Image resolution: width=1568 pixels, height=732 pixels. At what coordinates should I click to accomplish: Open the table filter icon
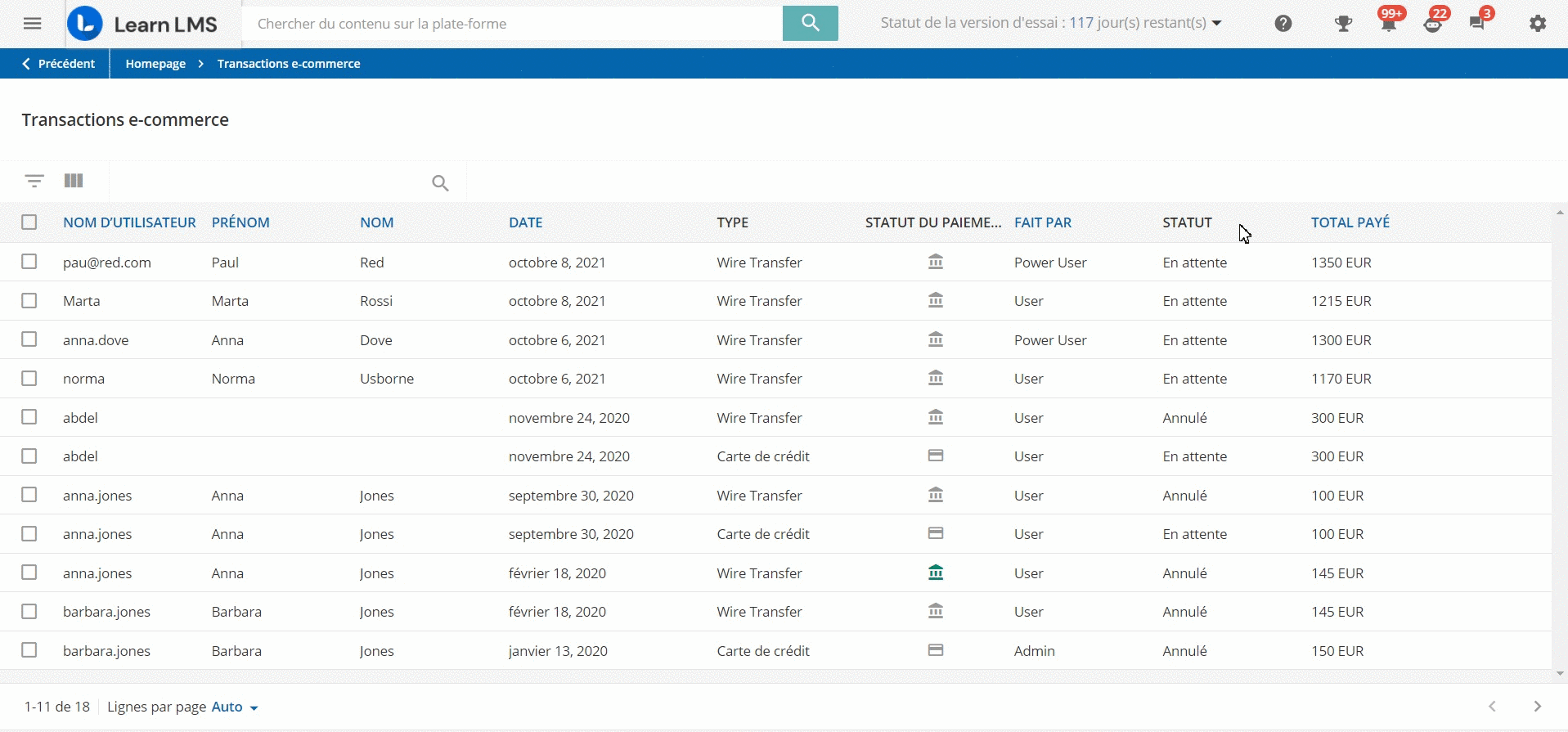click(34, 181)
